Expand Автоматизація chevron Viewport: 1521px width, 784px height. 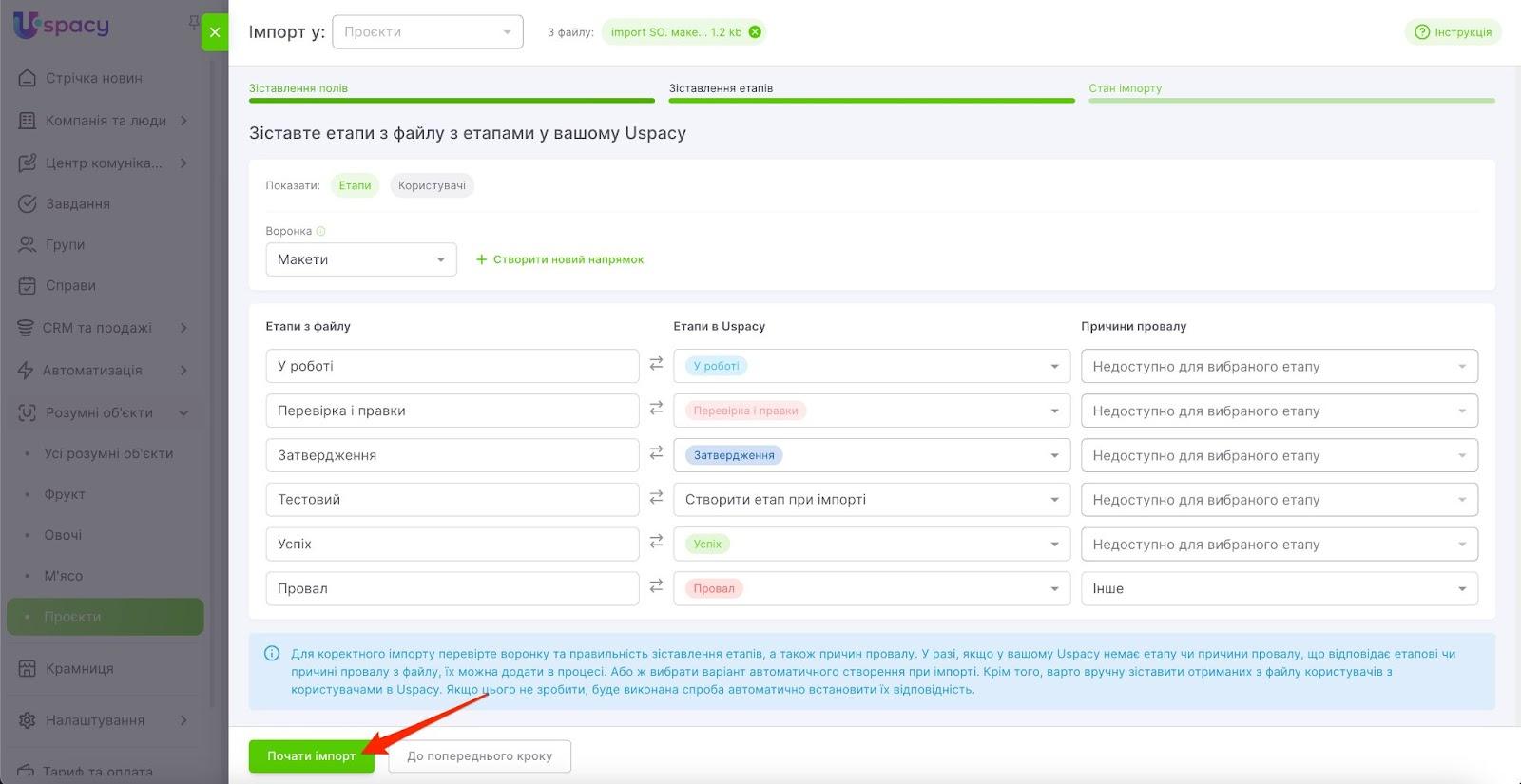pos(183,370)
